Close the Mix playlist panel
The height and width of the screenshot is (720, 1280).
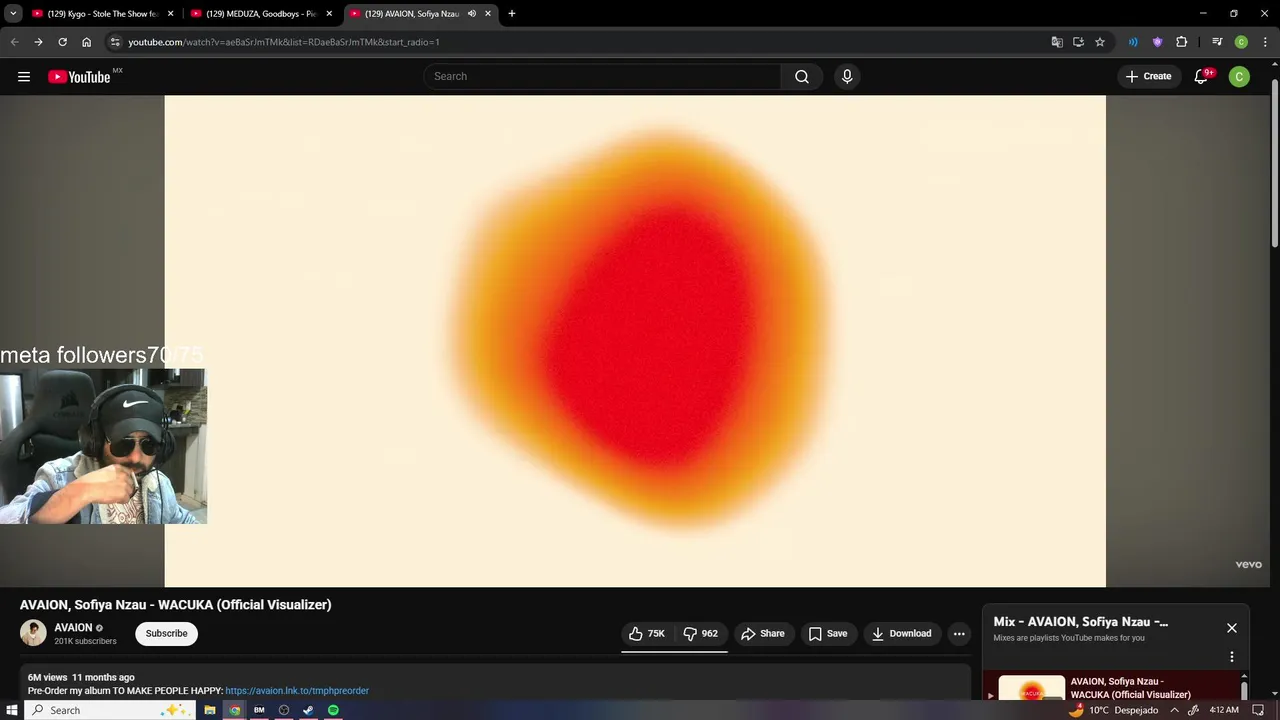pos(1232,628)
